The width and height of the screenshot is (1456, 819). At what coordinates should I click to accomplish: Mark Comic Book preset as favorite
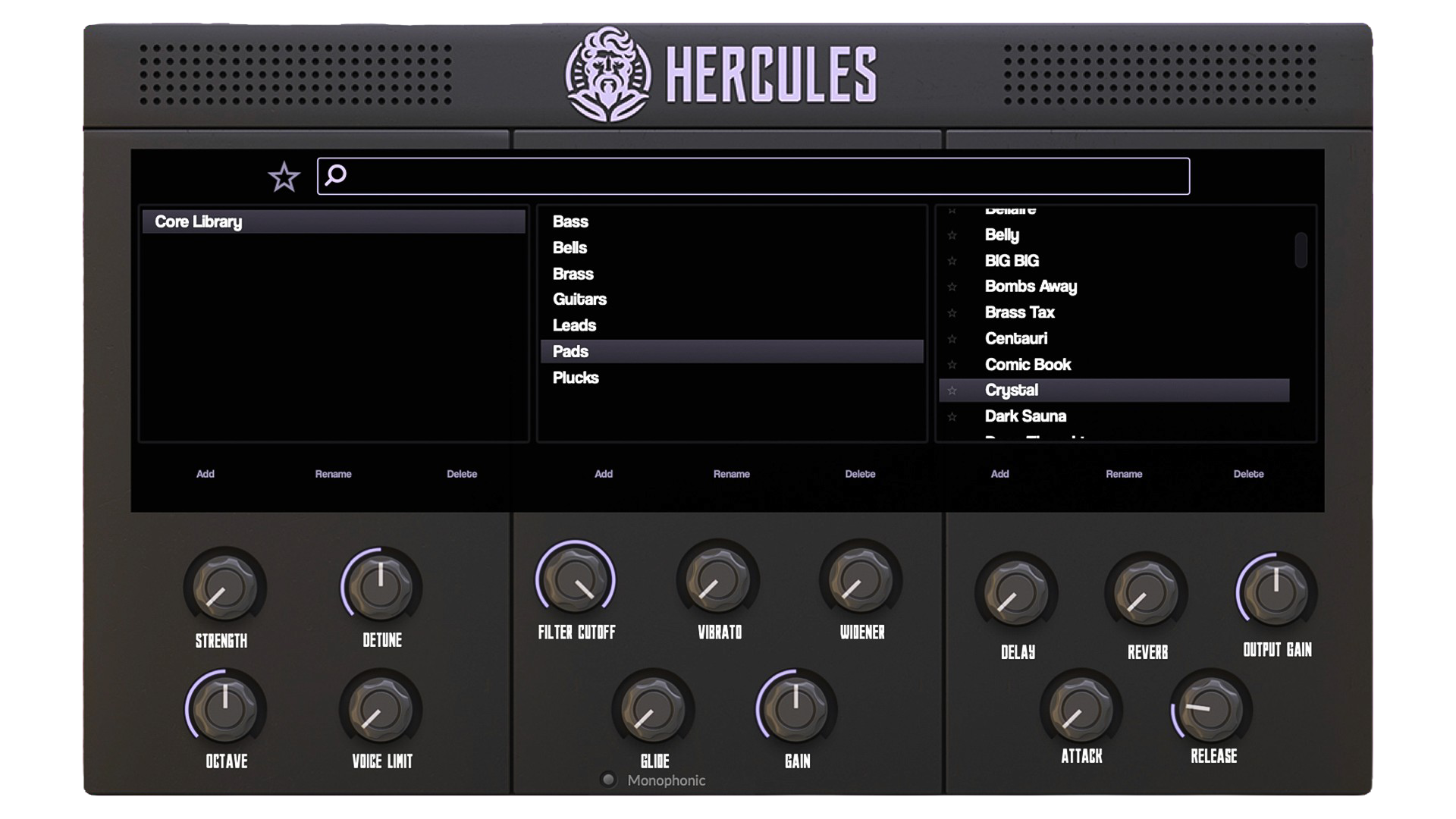point(952,365)
